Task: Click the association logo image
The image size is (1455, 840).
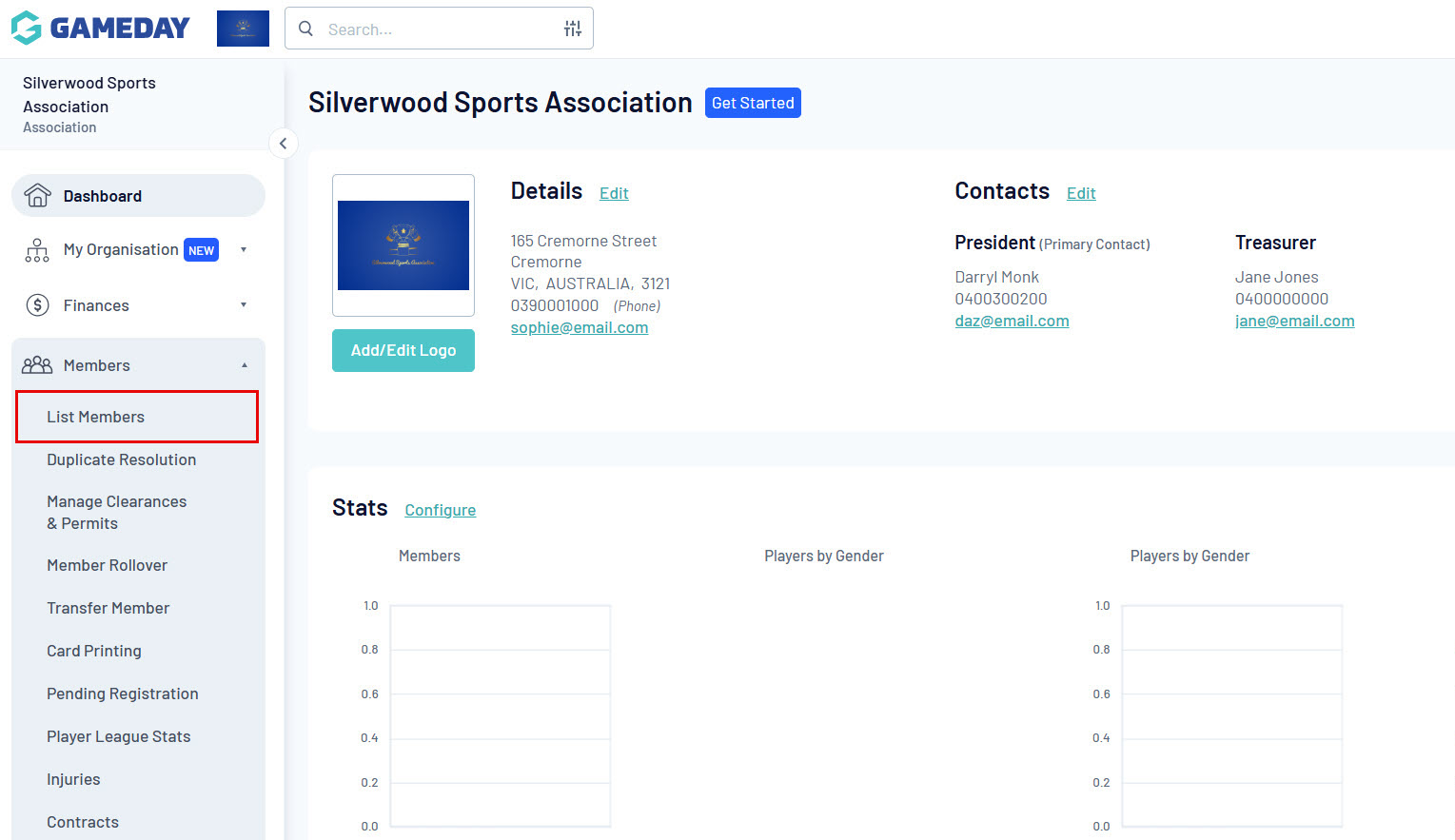Action: (x=403, y=245)
